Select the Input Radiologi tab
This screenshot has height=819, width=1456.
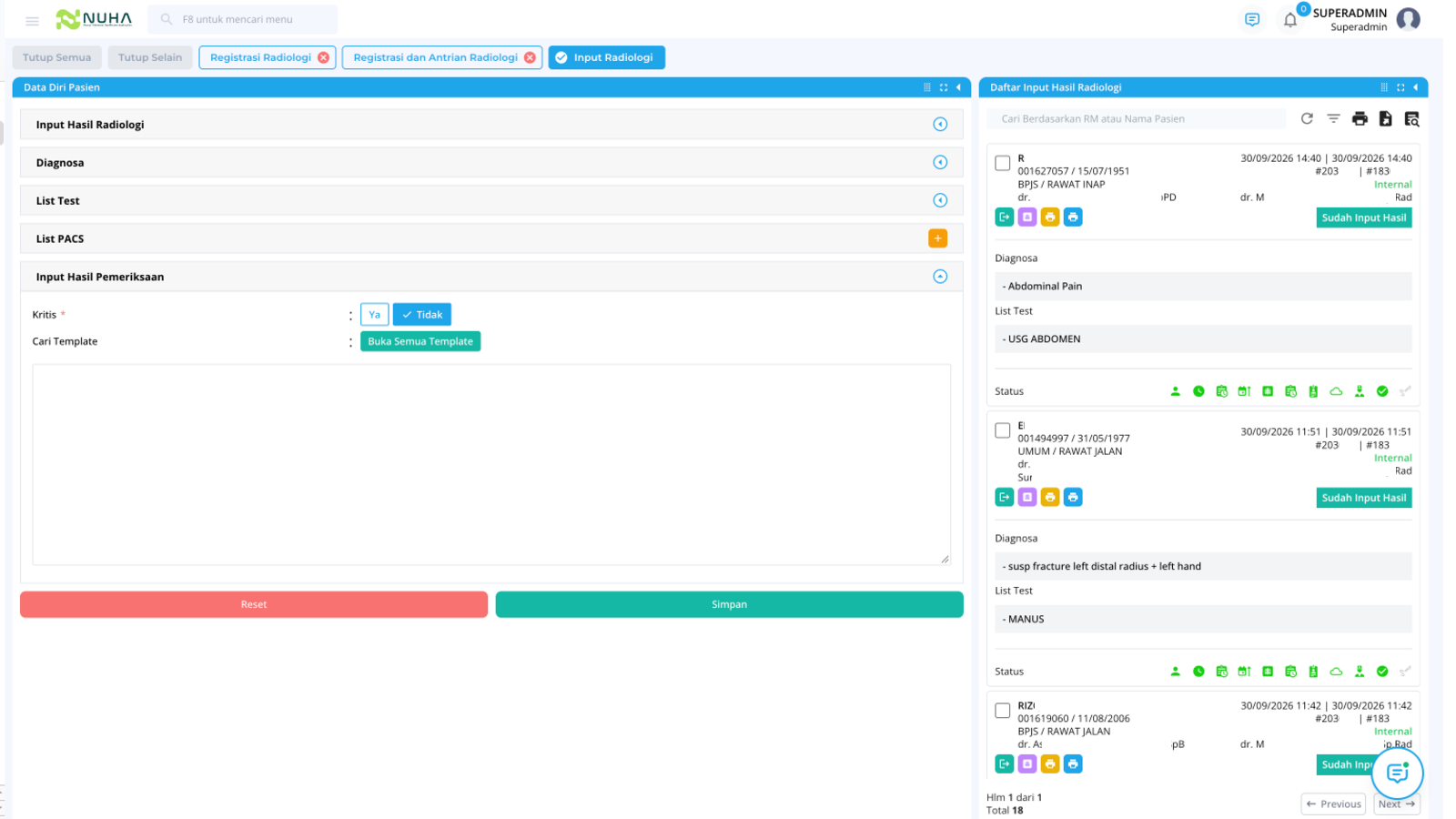607,57
